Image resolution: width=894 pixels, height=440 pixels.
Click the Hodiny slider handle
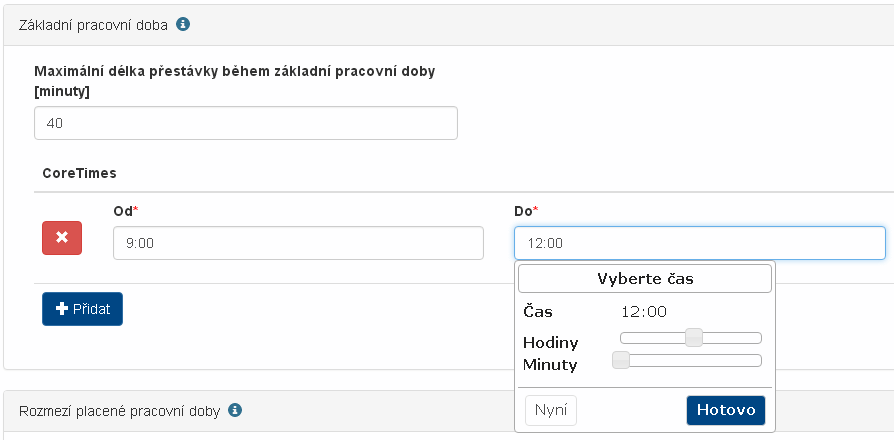coord(694,338)
